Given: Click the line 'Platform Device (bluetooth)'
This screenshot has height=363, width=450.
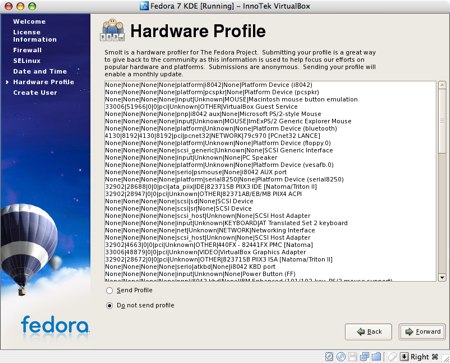Looking at the screenshot, I should coord(221,129).
